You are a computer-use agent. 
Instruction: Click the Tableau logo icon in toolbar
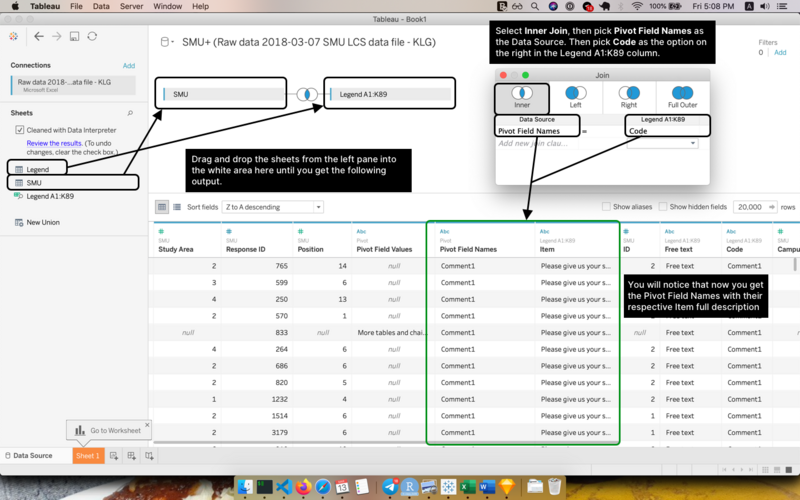point(14,36)
